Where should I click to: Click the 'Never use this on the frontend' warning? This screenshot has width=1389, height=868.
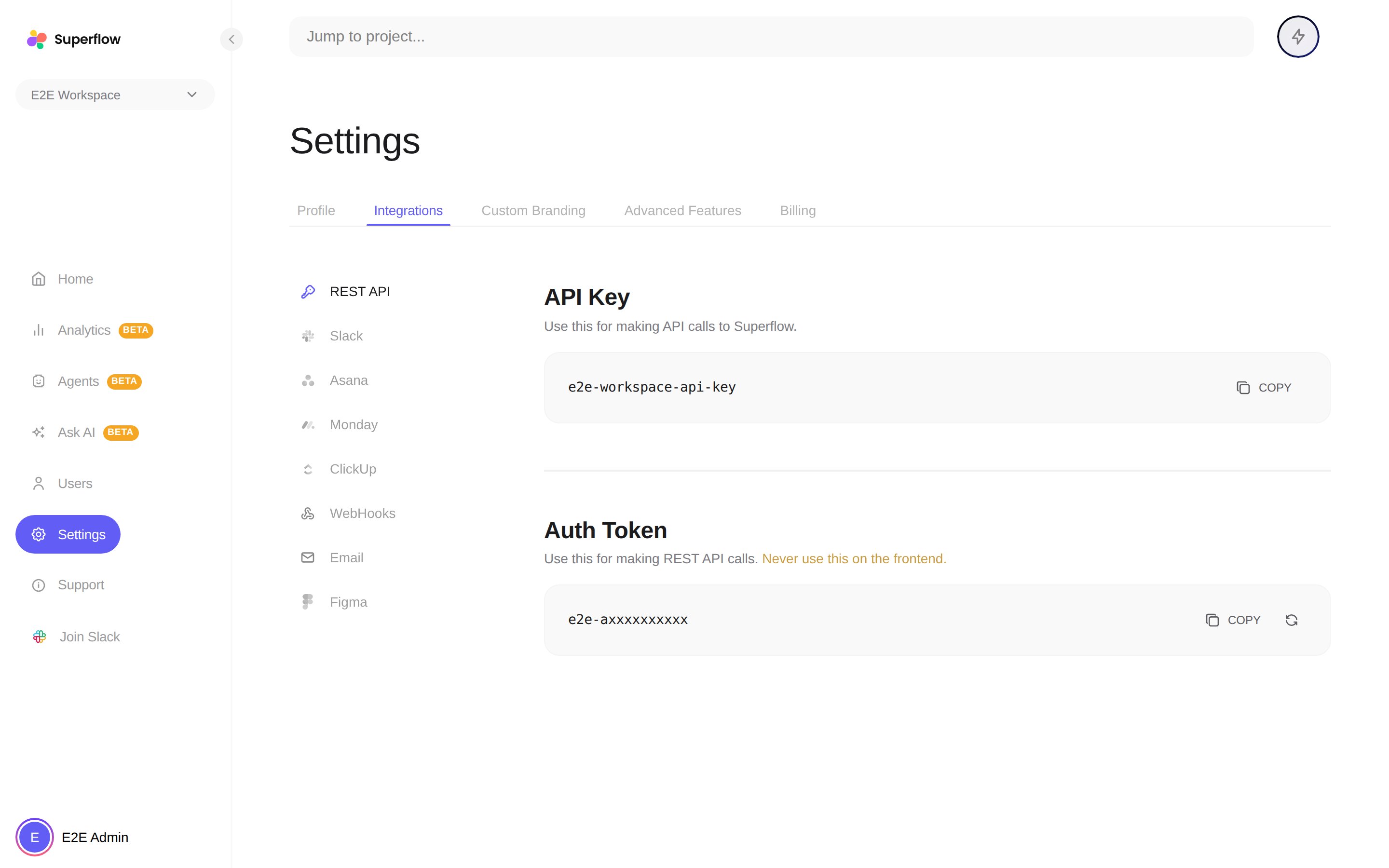click(x=854, y=558)
